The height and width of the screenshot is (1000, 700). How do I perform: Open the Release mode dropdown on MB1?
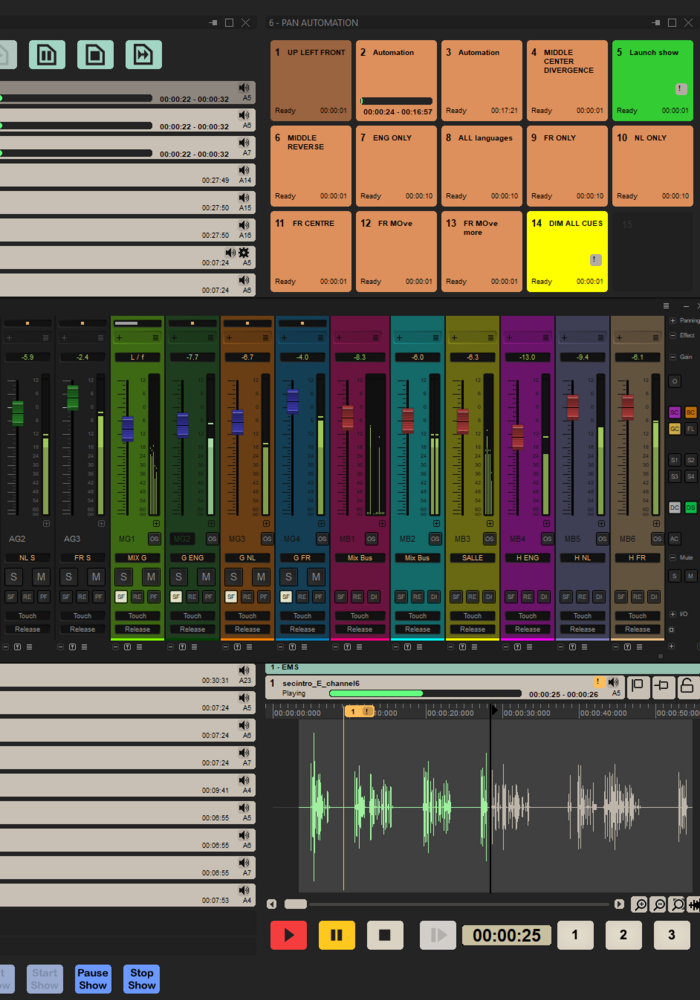[359, 629]
